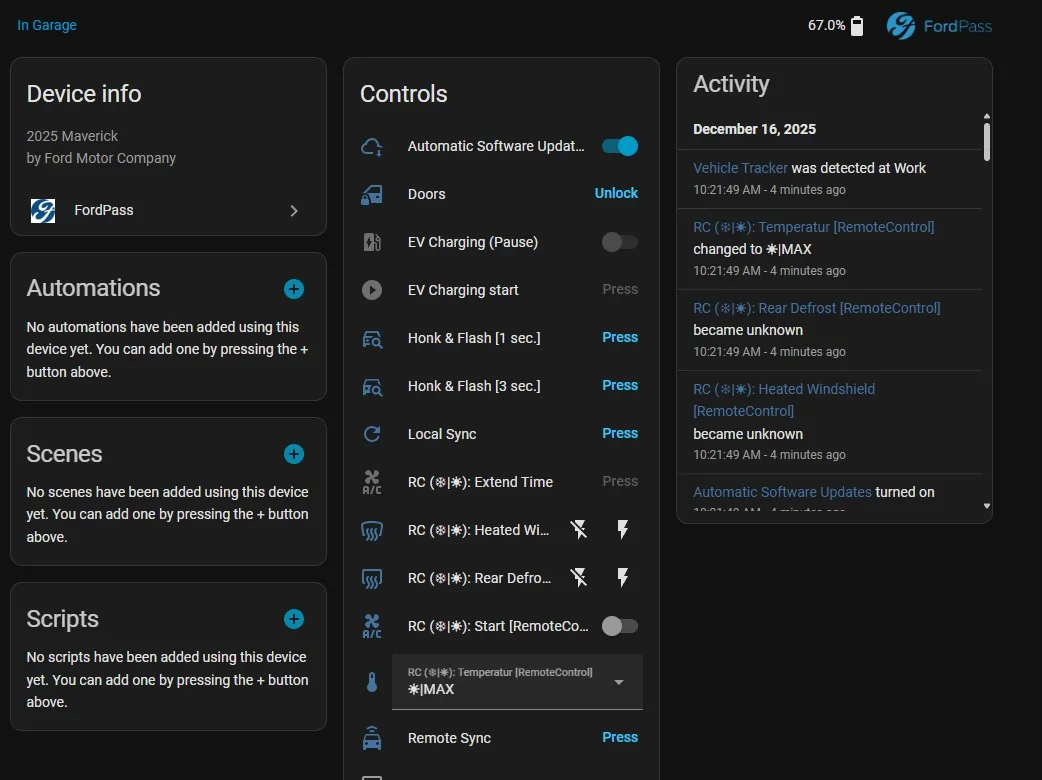Add a new scene with plus icon
The image size is (1042, 780).
point(294,454)
